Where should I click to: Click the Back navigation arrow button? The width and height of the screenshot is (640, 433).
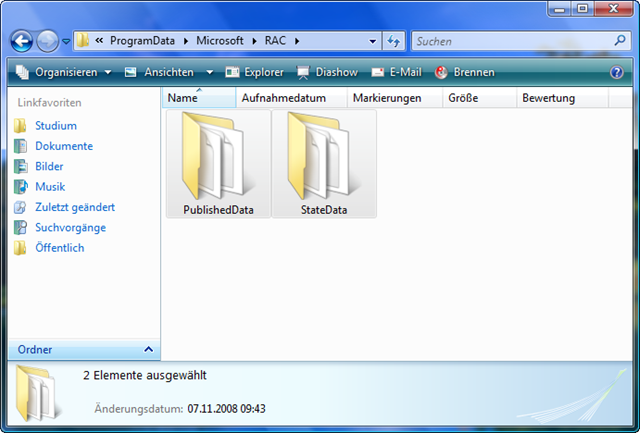click(x=22, y=41)
